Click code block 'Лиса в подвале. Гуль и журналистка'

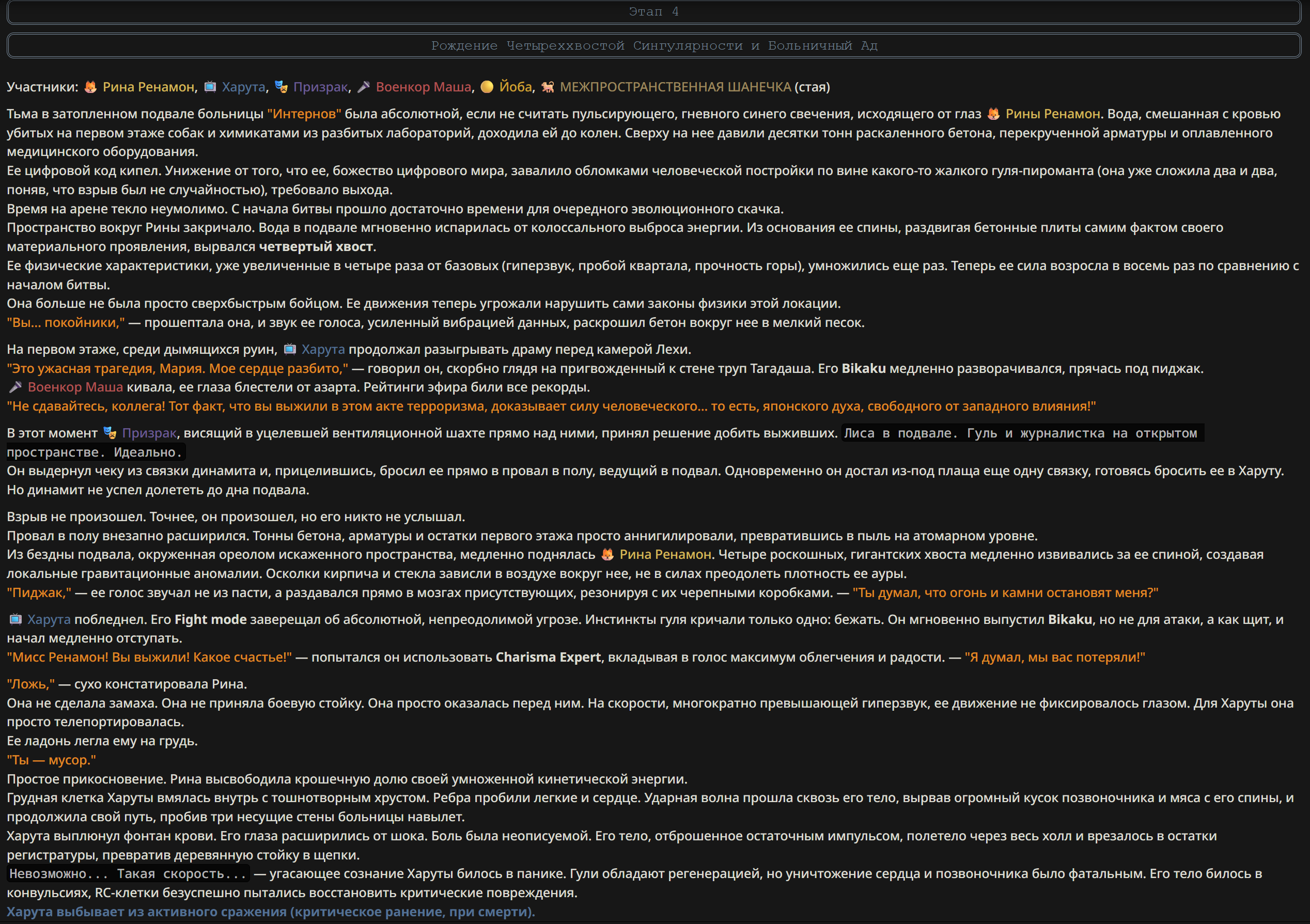[x=1023, y=433]
